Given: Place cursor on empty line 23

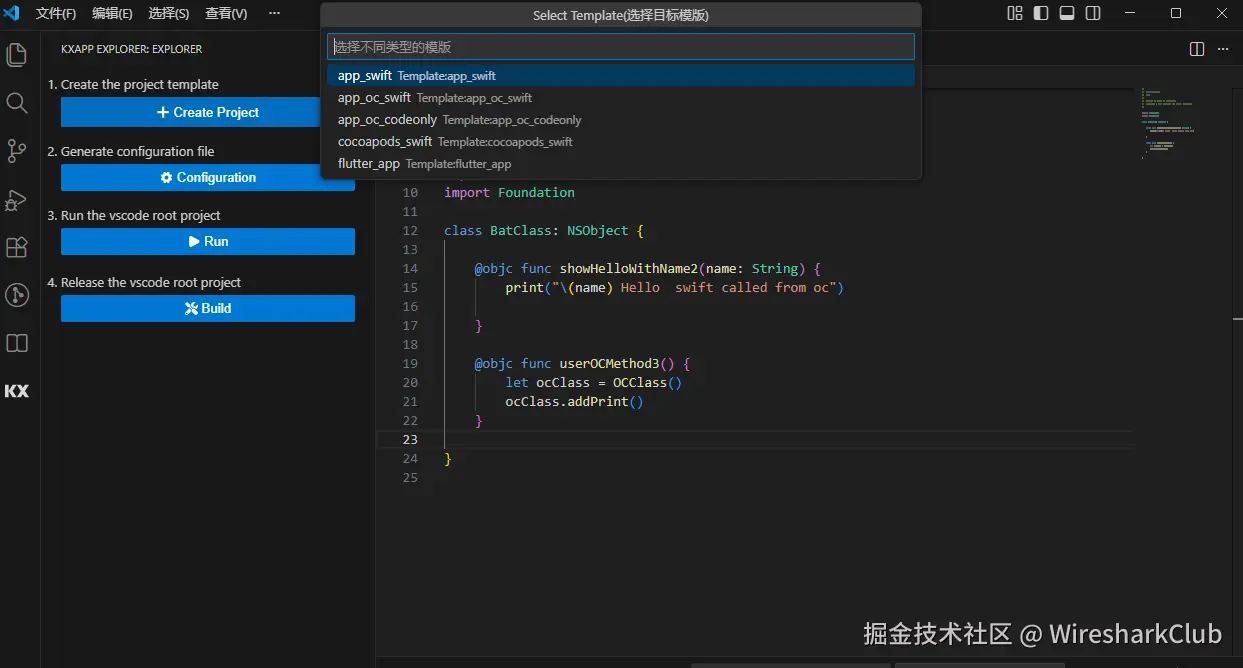Looking at the screenshot, I should point(755,440).
